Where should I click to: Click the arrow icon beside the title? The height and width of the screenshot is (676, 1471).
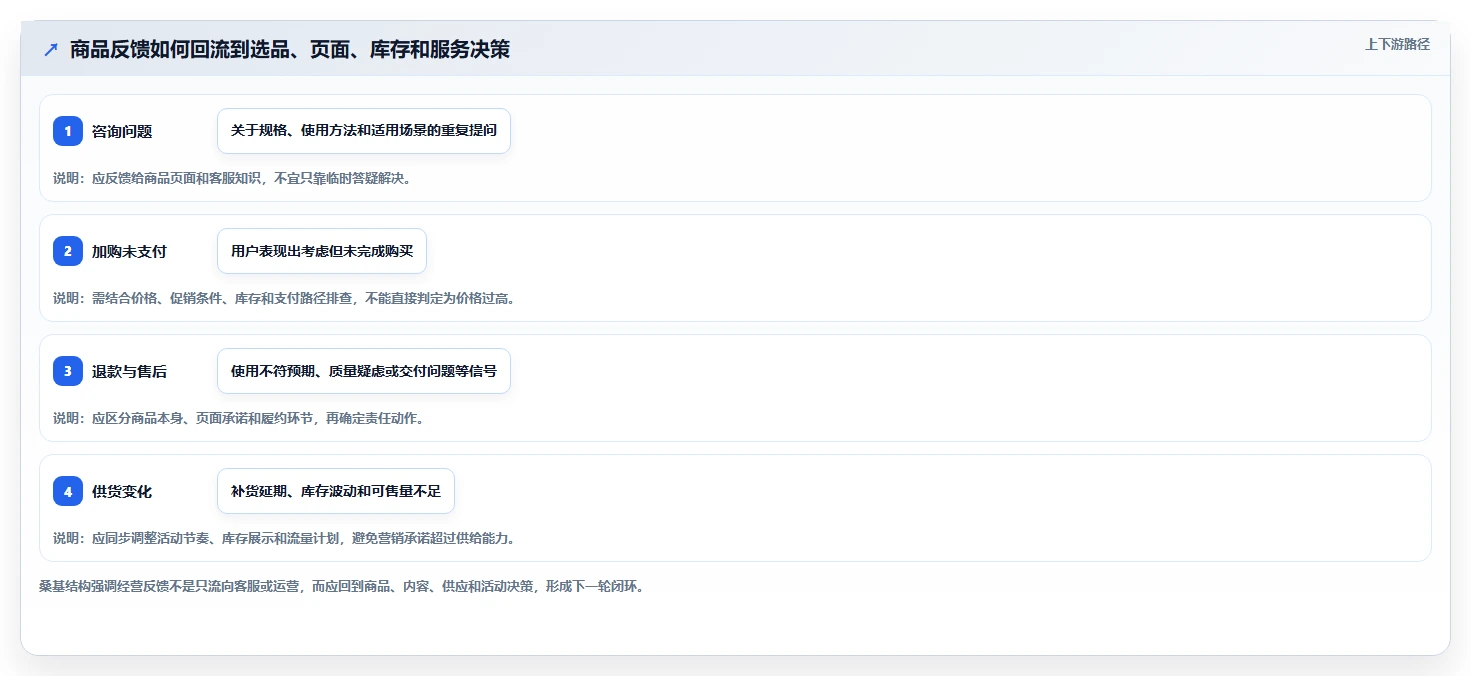[x=51, y=49]
